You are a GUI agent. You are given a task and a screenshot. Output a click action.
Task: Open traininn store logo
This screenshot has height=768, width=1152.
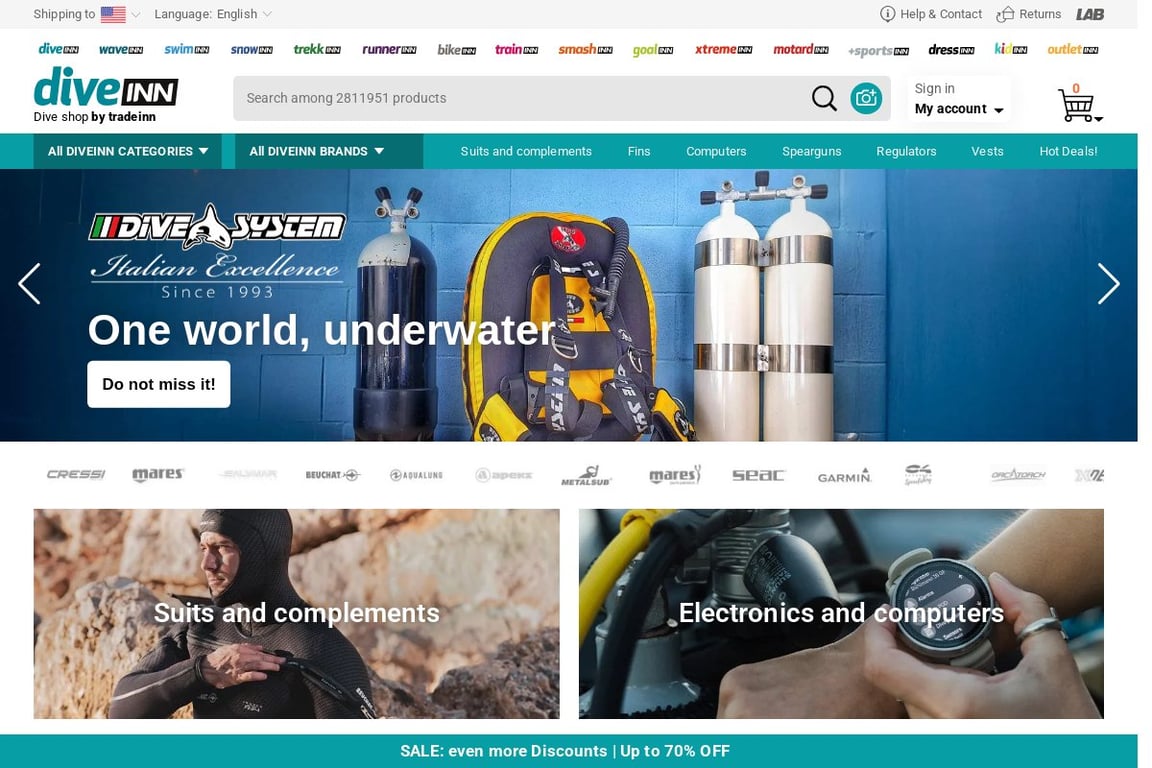coord(516,49)
